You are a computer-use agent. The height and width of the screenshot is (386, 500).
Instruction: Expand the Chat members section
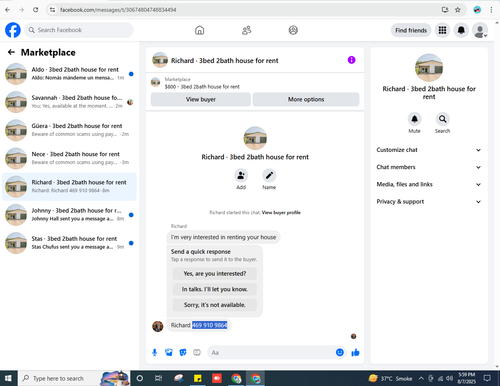click(x=429, y=167)
